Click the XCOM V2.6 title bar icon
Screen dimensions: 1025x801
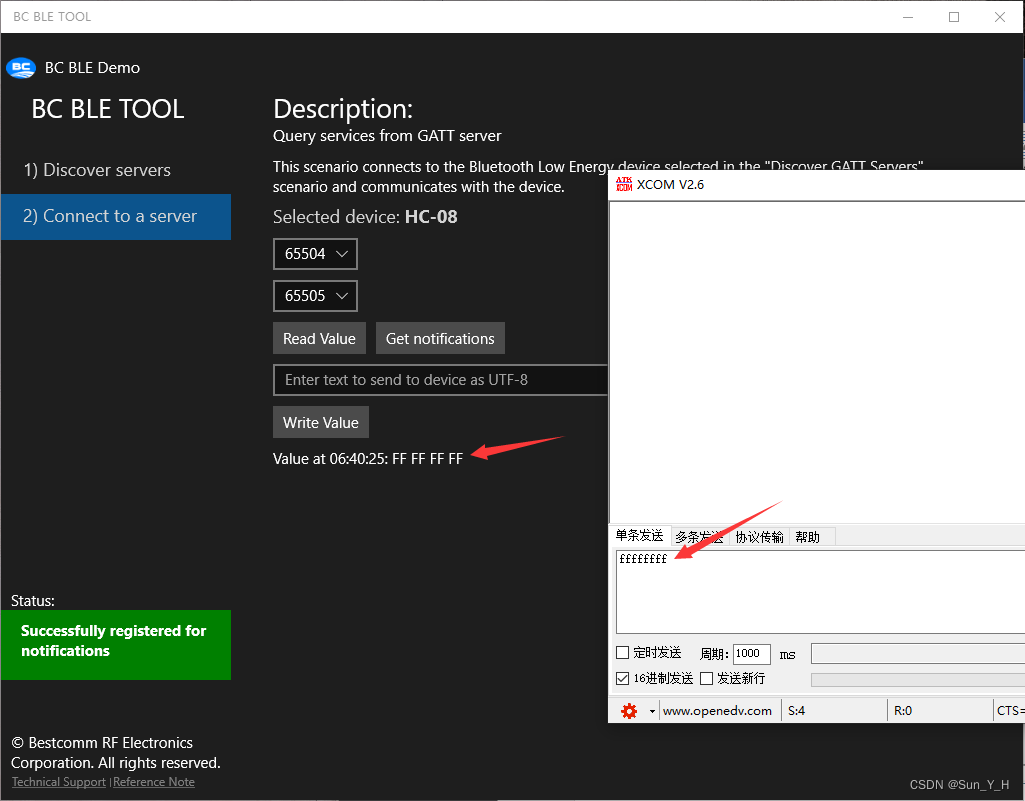tap(624, 184)
